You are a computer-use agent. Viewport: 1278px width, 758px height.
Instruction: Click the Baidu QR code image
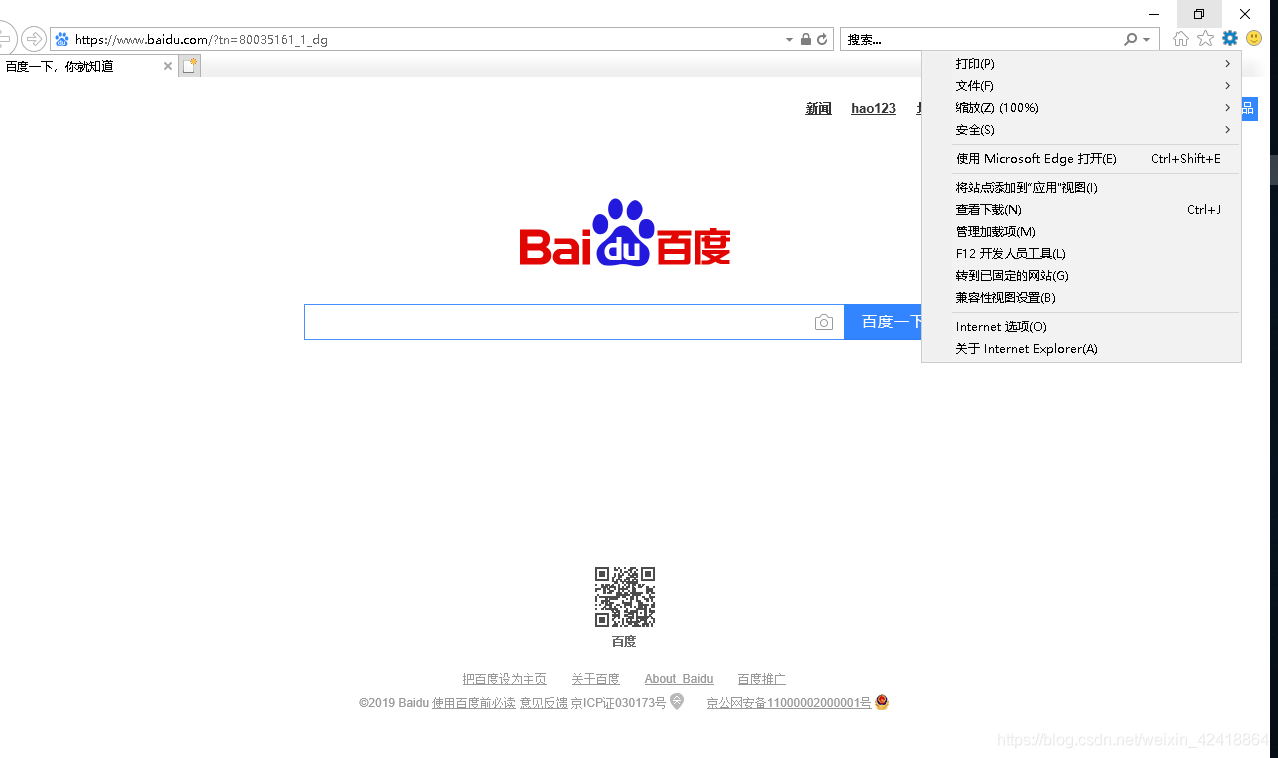624,597
